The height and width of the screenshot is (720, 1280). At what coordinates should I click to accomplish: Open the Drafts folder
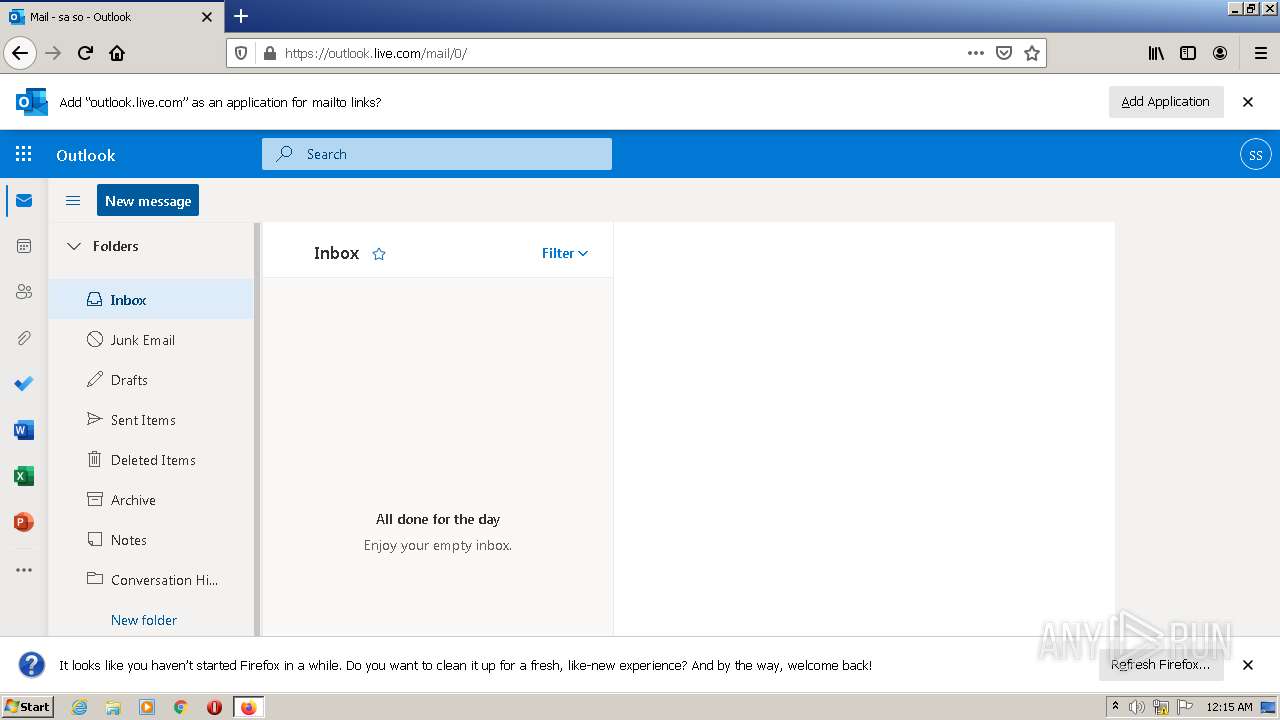pos(151,380)
